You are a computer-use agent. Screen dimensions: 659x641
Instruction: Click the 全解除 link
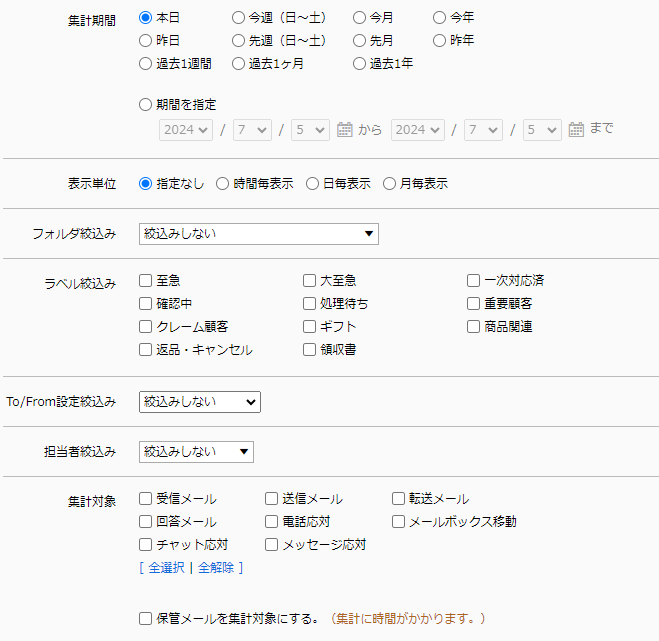click(215, 567)
